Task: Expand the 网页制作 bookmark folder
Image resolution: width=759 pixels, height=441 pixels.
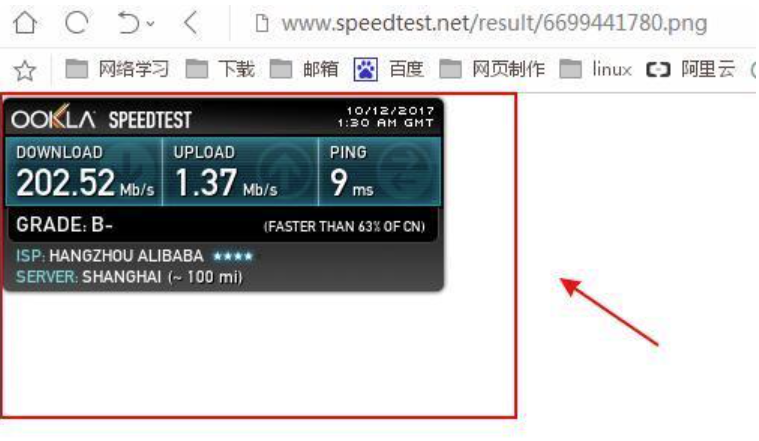Action: pyautogui.click(x=492, y=69)
